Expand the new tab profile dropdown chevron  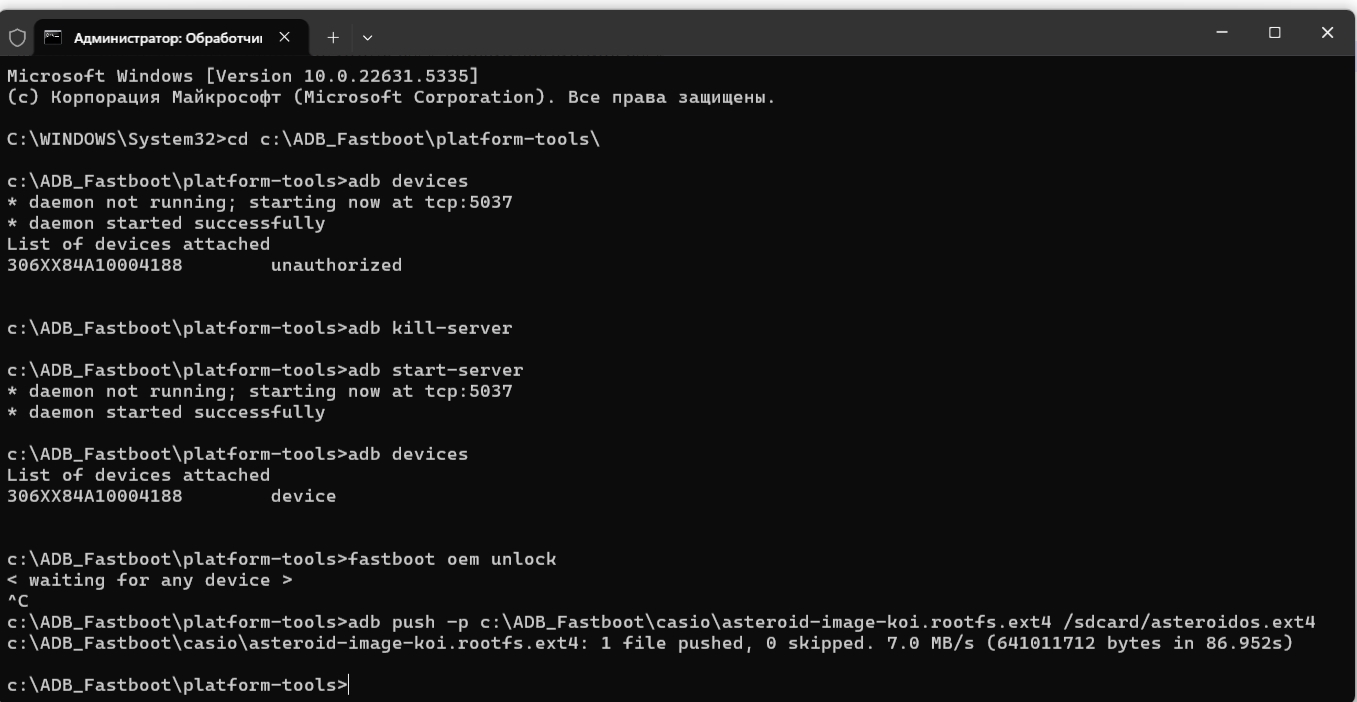[x=367, y=37]
